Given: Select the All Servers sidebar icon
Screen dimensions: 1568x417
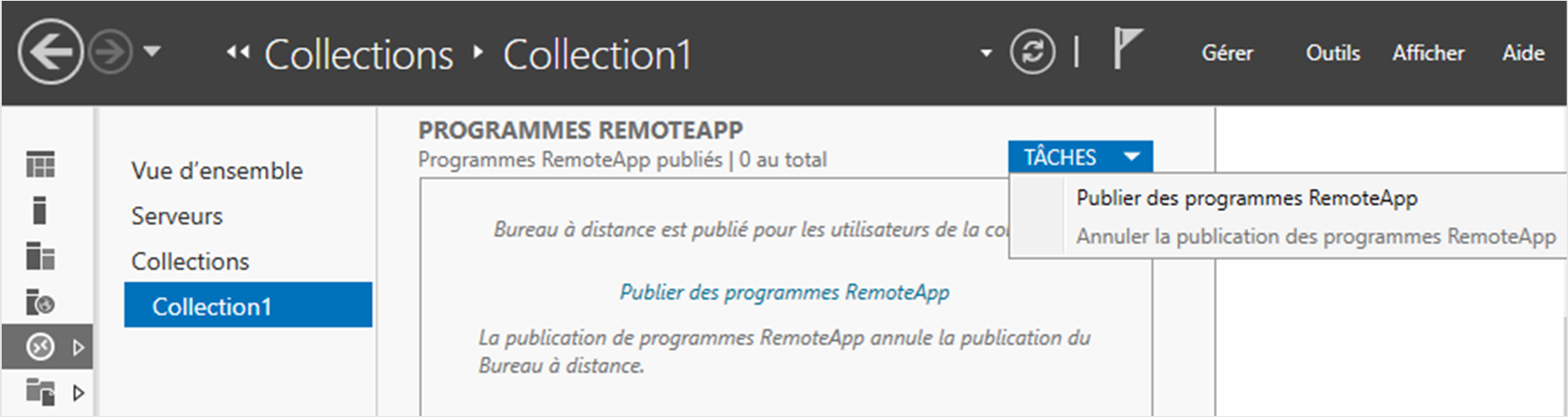Looking at the screenshot, I should click(x=40, y=256).
